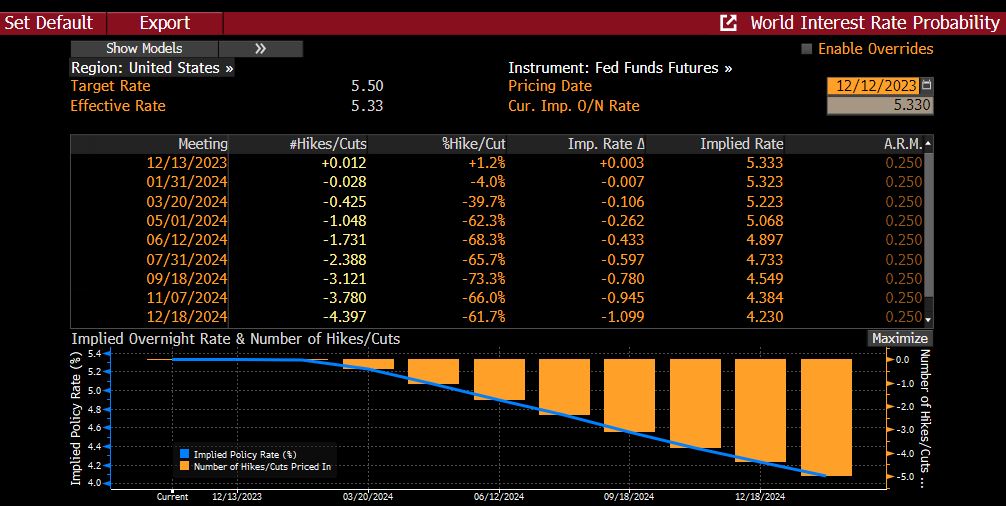Click the pop-out icon beside World Interest Rate Probability
Screen dimensions: 1006x506
click(x=729, y=22)
